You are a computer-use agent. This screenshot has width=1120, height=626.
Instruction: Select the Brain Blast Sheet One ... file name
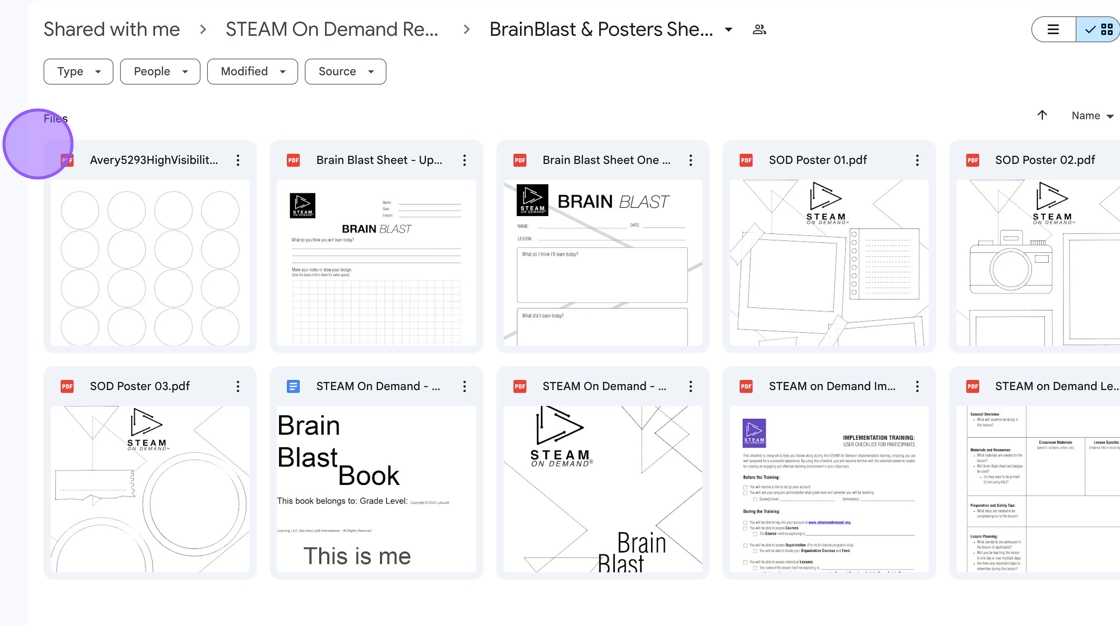[x=606, y=160]
